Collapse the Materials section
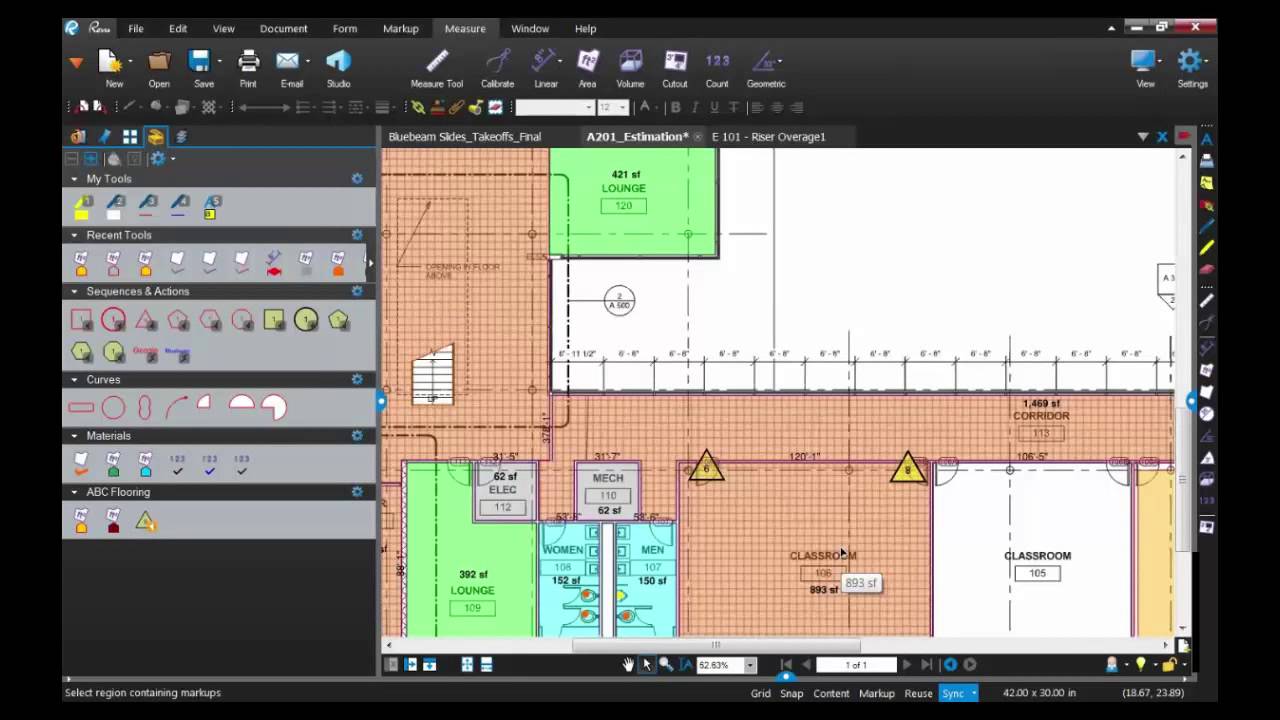Screen dimensions: 1280x720 (x=74, y=435)
